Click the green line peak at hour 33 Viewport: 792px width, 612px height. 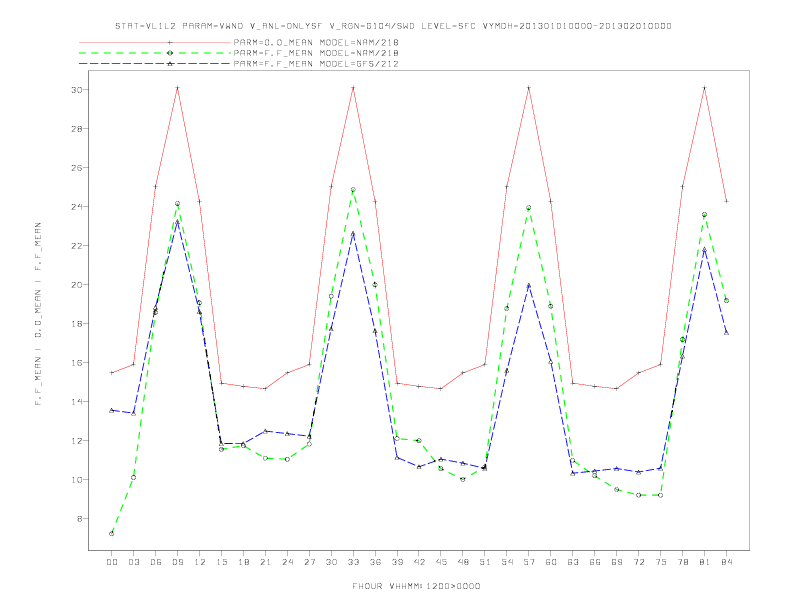click(353, 190)
